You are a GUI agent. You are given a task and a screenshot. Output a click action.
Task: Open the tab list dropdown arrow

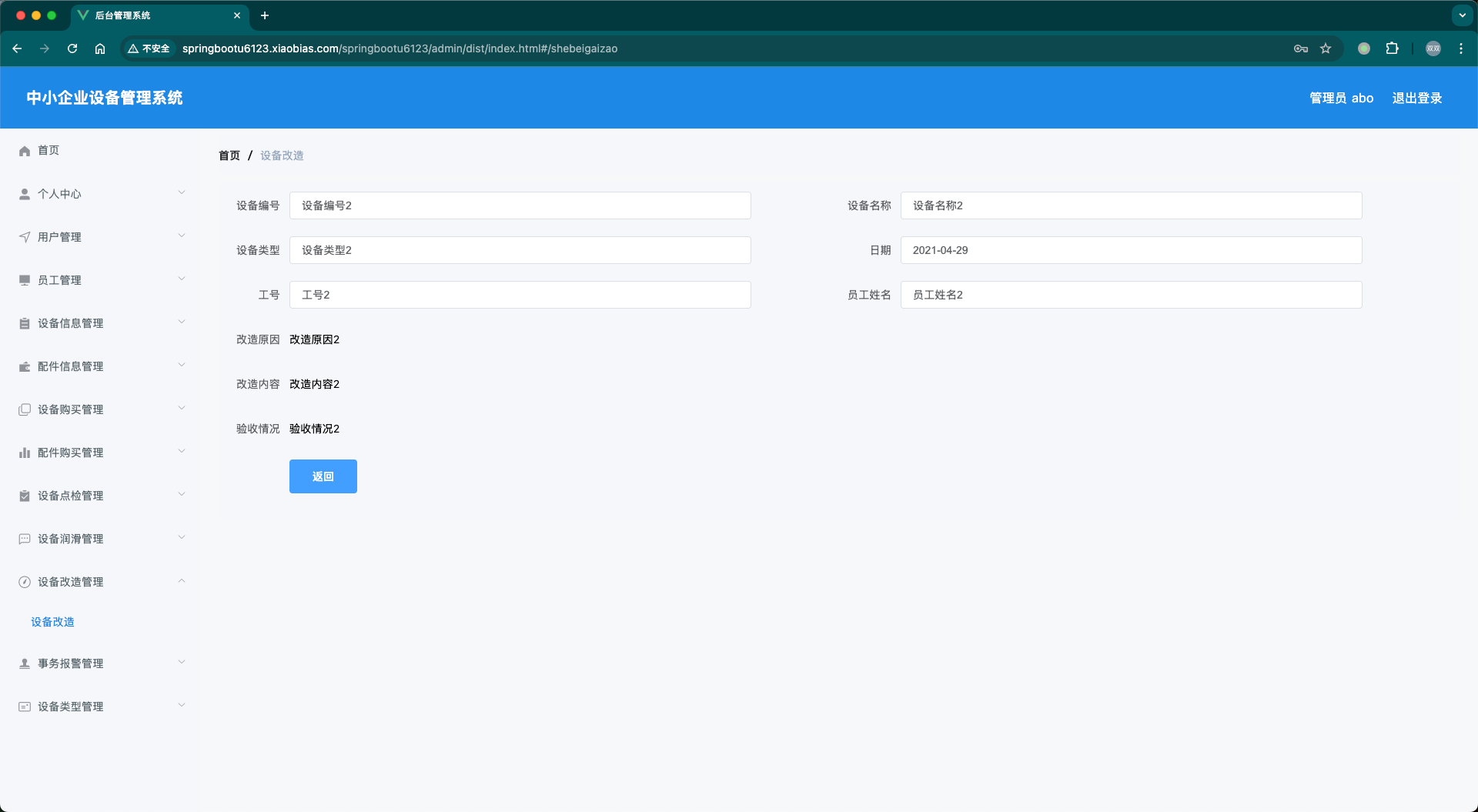point(1462,15)
